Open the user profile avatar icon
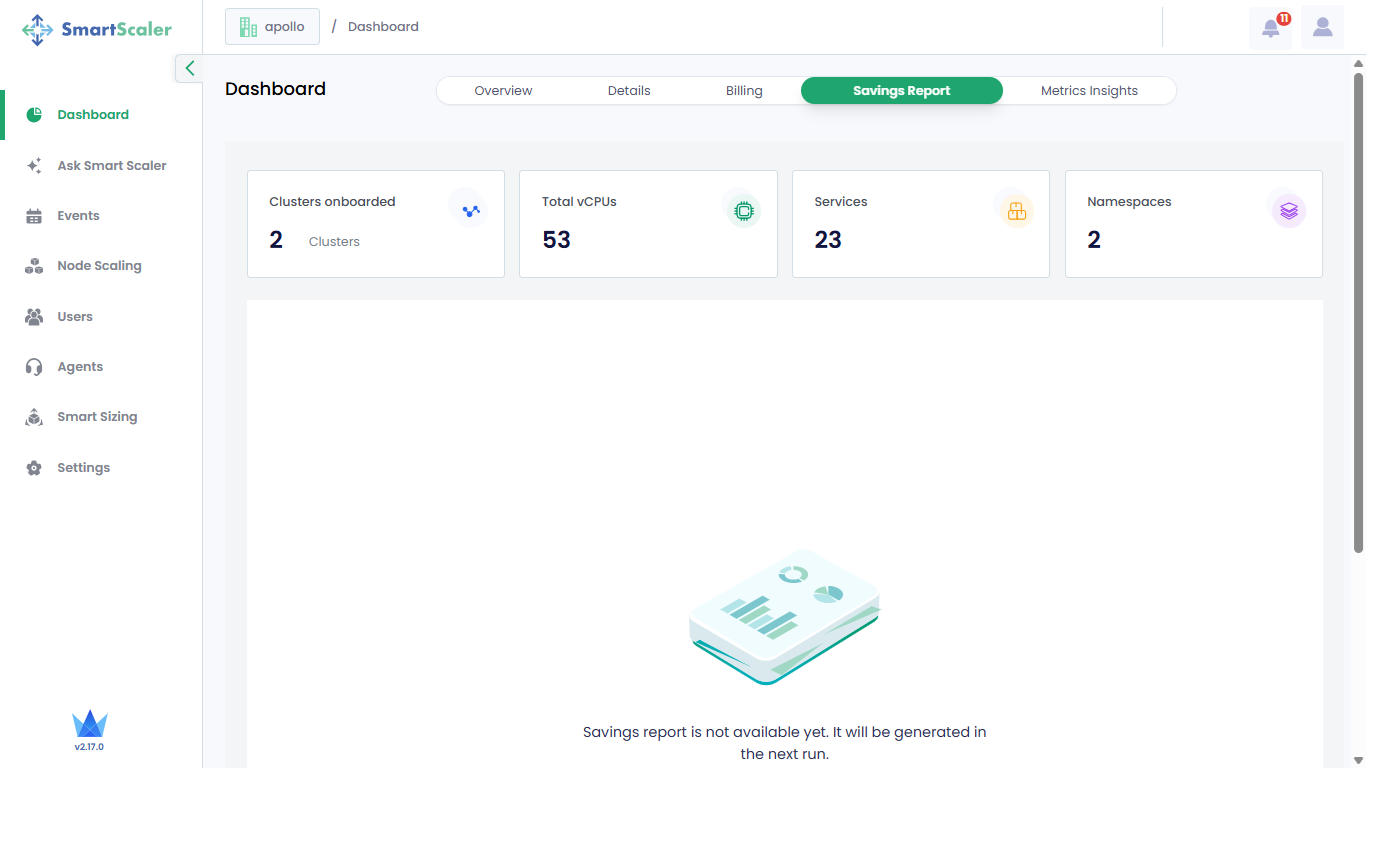The image size is (1381, 854). click(x=1322, y=28)
